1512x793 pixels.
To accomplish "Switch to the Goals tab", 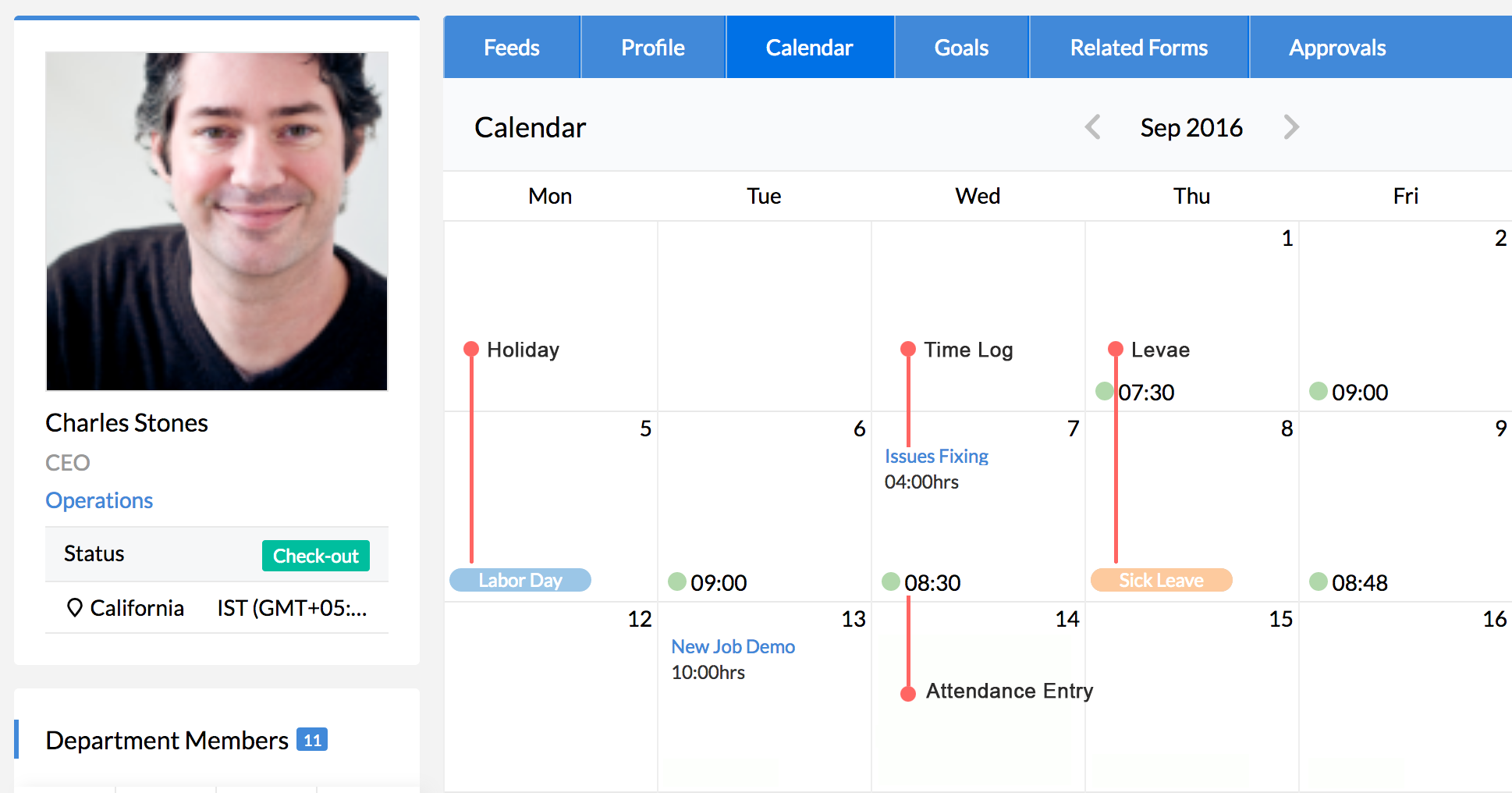I will pos(961,48).
